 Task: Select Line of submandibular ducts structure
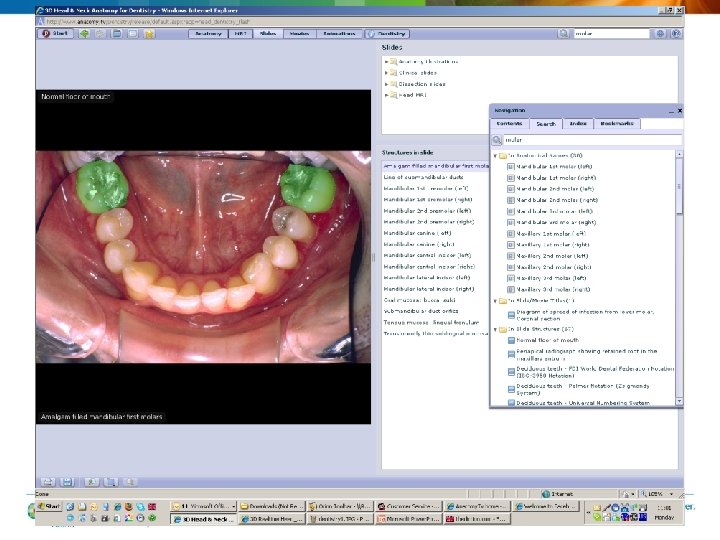pyautogui.click(x=423, y=177)
